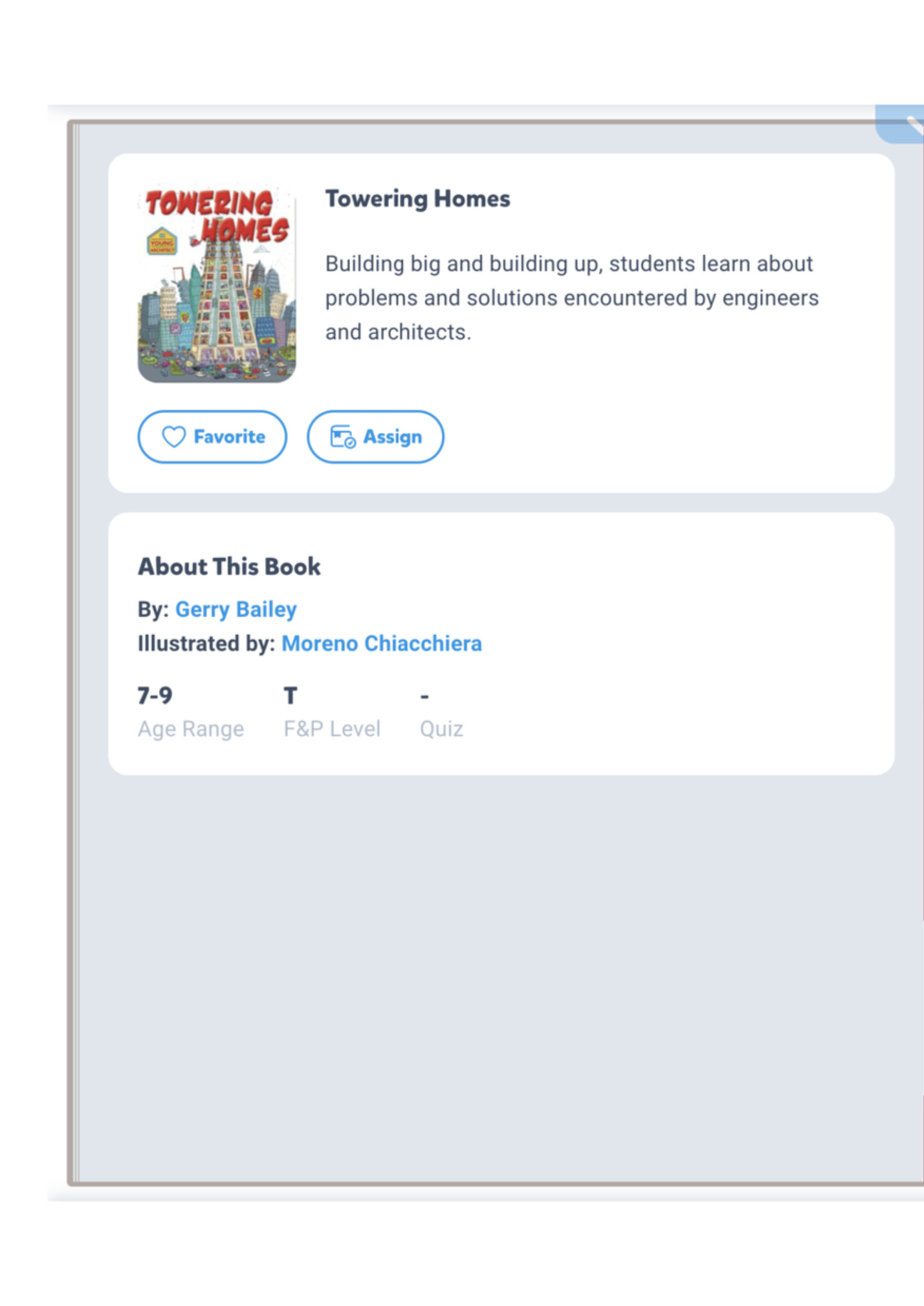Click the Favorite button label
Image resolution: width=924 pixels, height=1306 pixels.
(229, 437)
